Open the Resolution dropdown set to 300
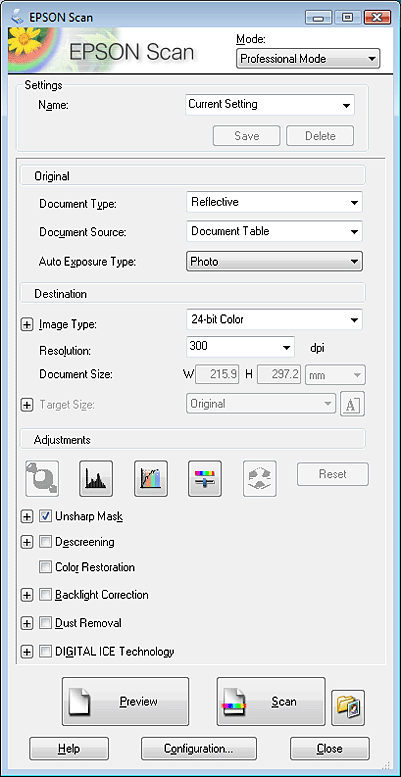This screenshot has height=777, width=401. [x=240, y=347]
